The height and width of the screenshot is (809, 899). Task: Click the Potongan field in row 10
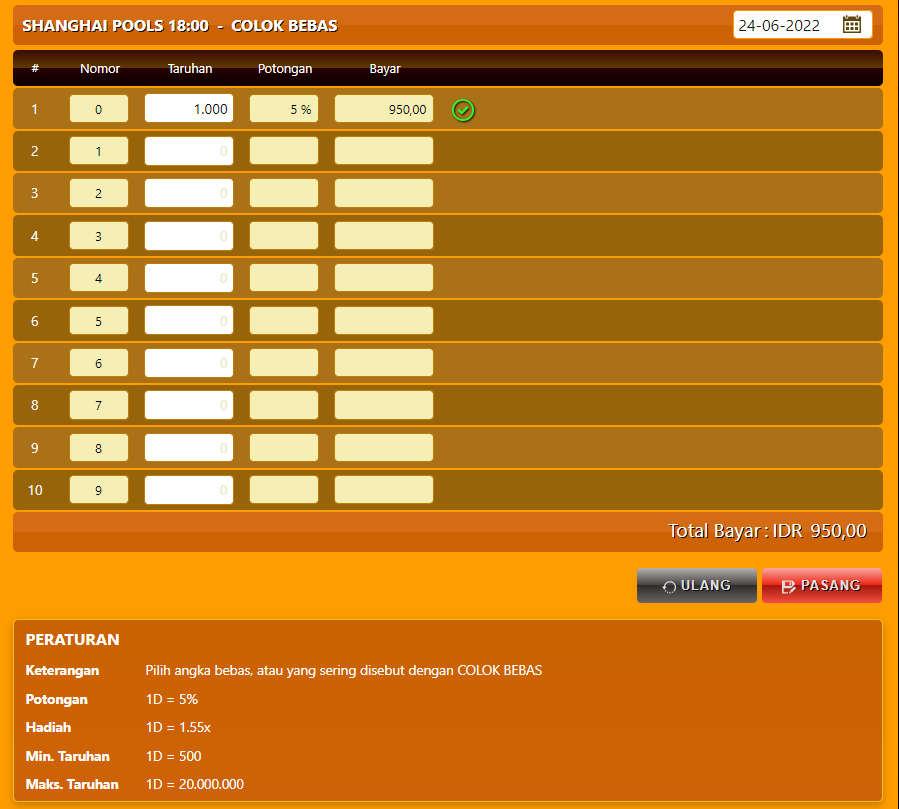click(x=284, y=490)
